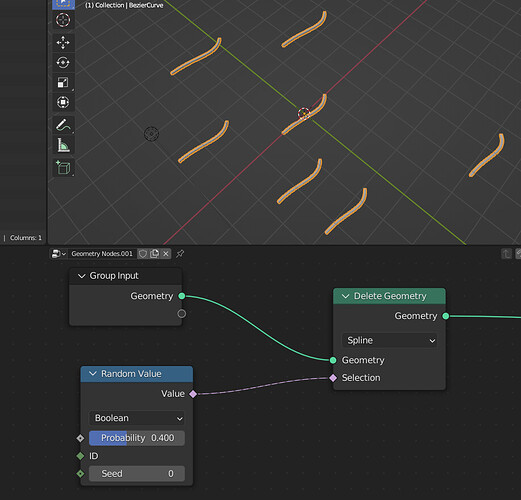The image size is (521, 500).
Task: Click the Probability input socket
Action: pyautogui.click(x=80, y=438)
